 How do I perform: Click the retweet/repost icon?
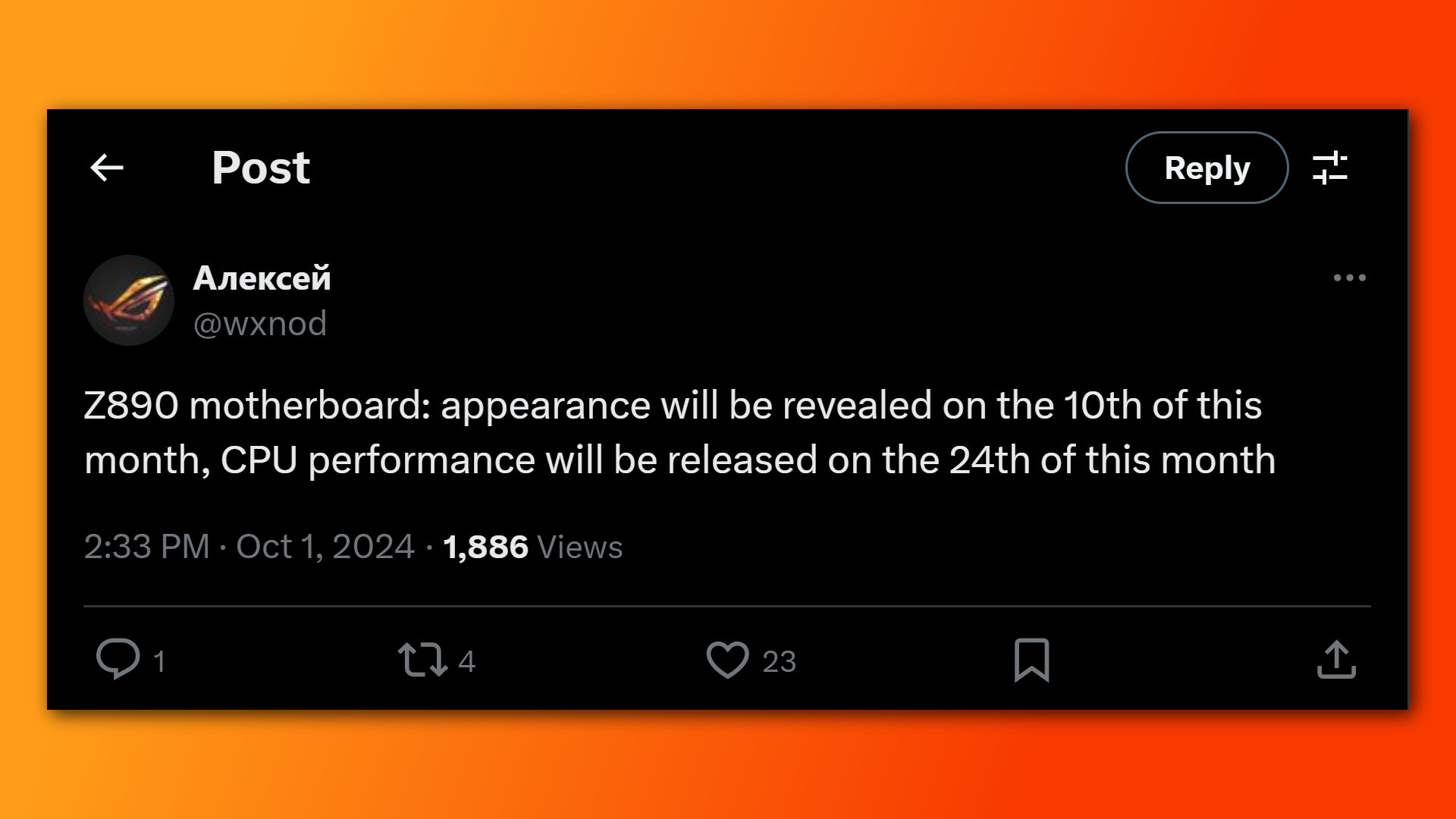[422, 660]
